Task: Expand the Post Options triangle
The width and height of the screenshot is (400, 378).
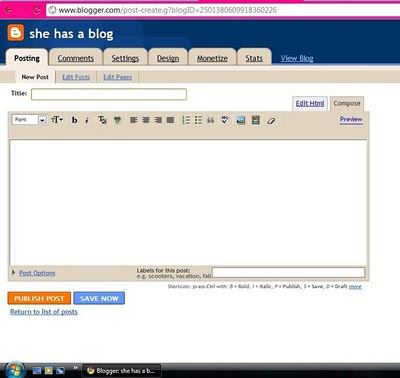Action: click(13, 272)
